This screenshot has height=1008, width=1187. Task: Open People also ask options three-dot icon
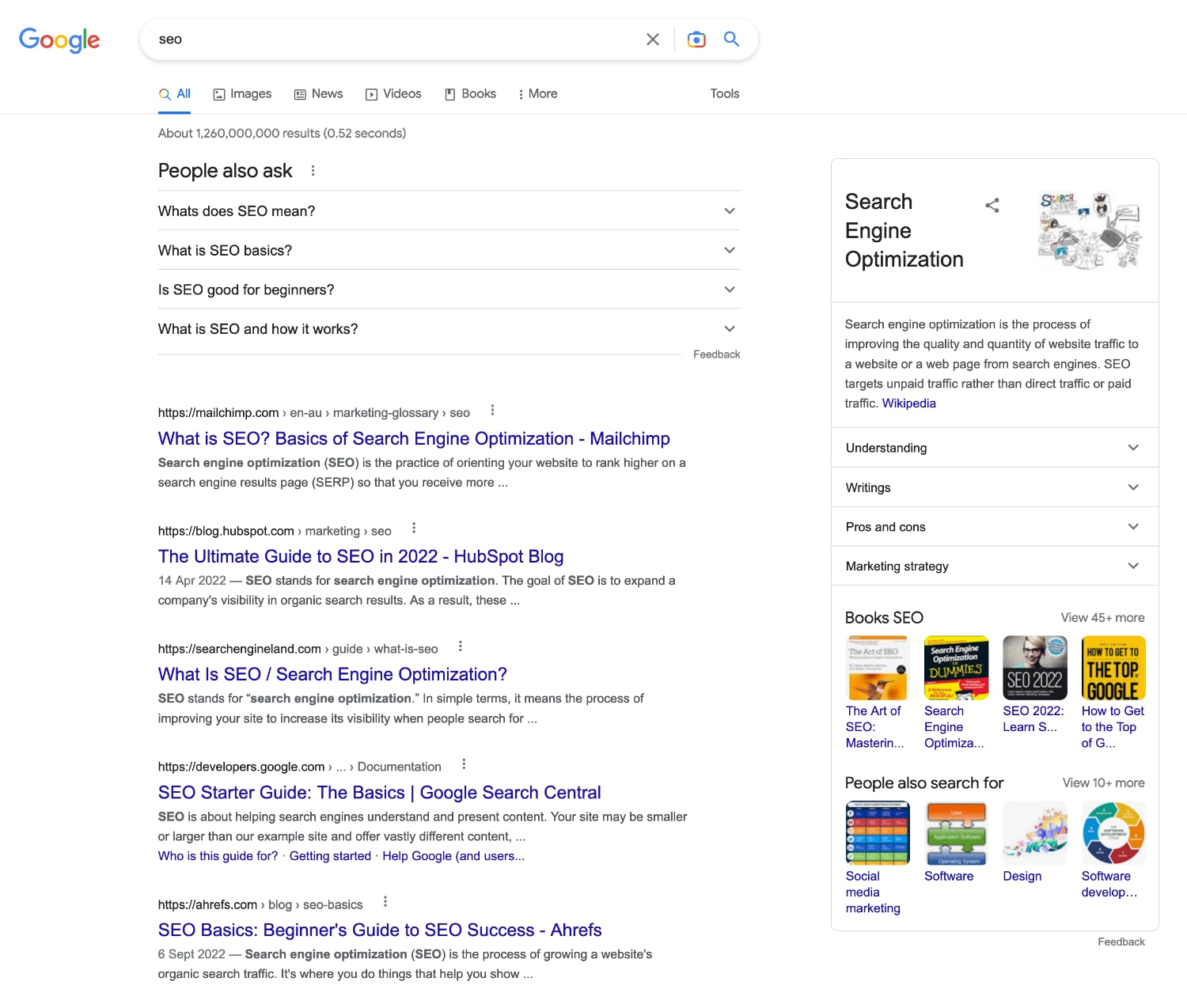point(313,170)
